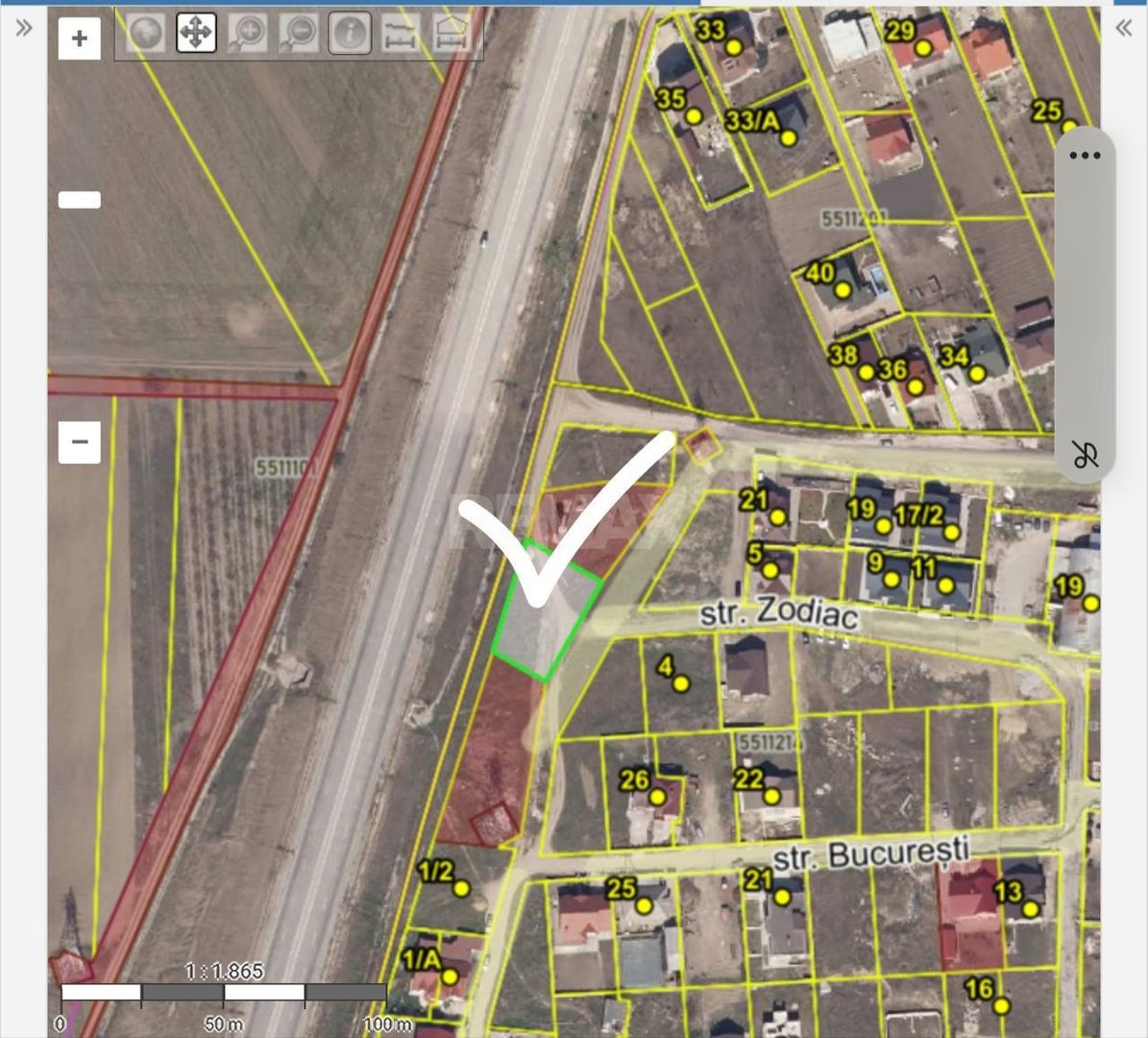The width and height of the screenshot is (1148, 1038).
Task: Open the three-dots overlay menu
Action: [1085, 156]
